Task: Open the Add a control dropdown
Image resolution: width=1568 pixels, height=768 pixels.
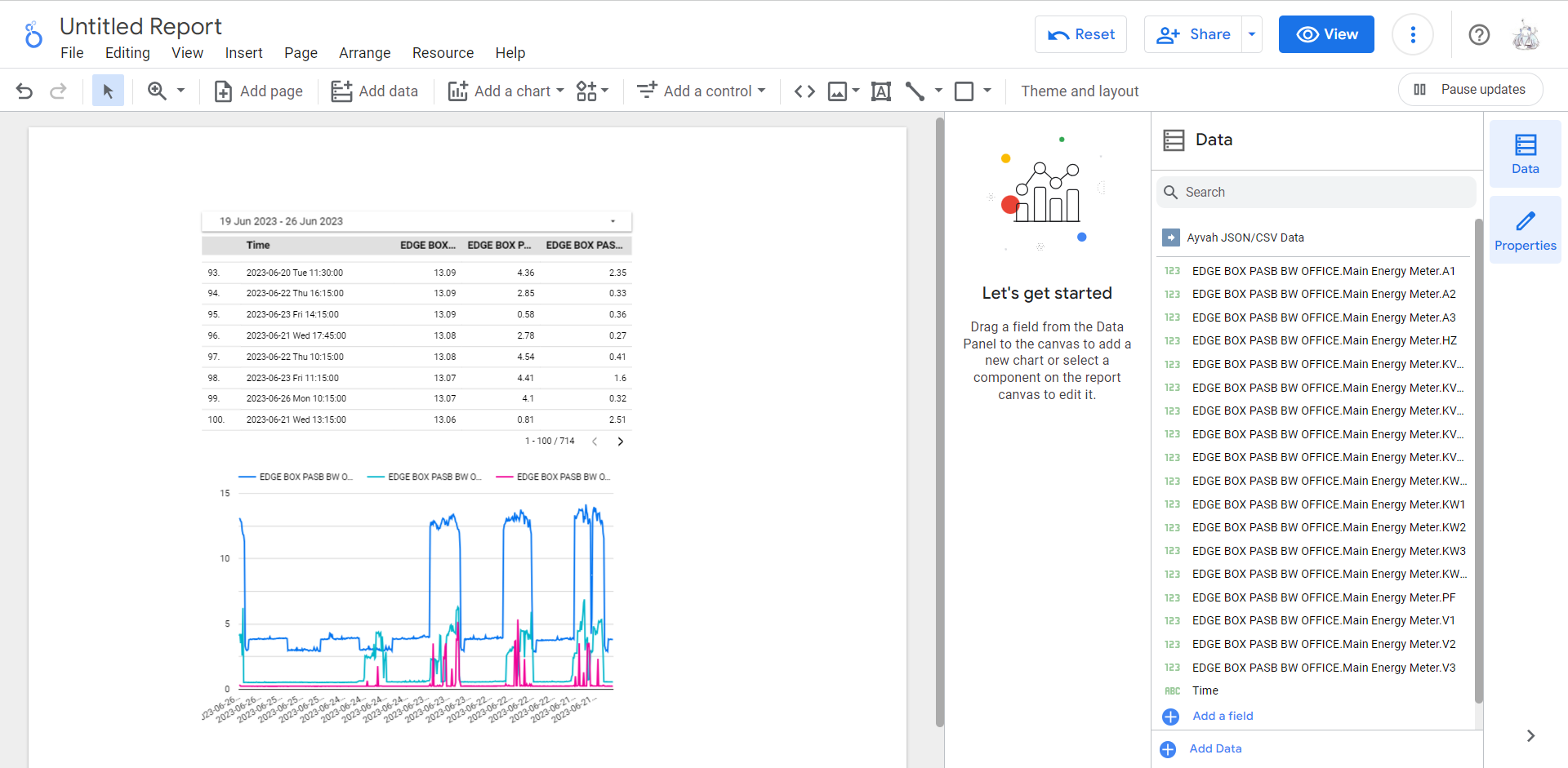Action: click(x=702, y=91)
